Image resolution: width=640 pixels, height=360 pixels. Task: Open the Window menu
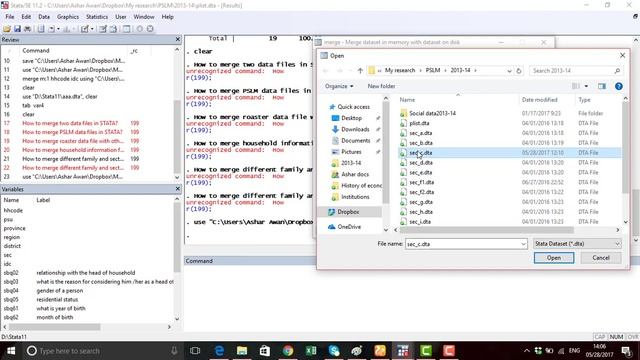[144, 17]
